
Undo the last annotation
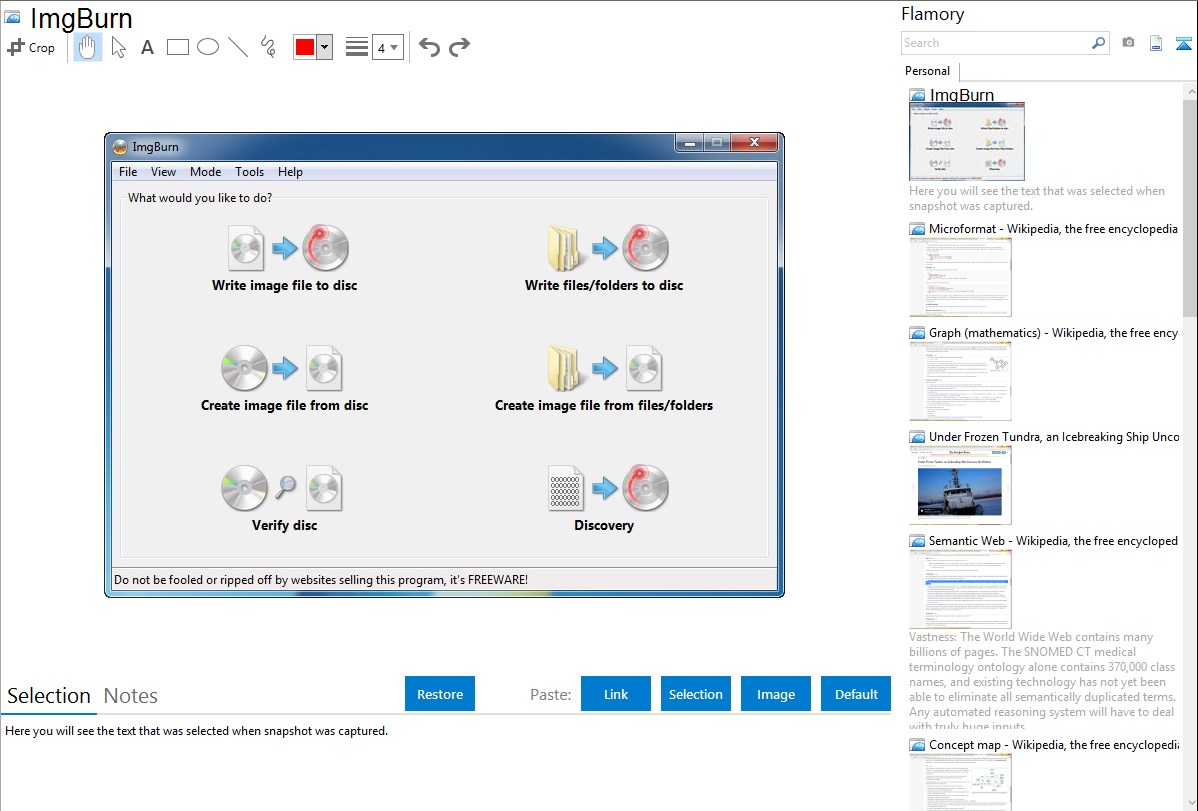[x=429, y=47]
